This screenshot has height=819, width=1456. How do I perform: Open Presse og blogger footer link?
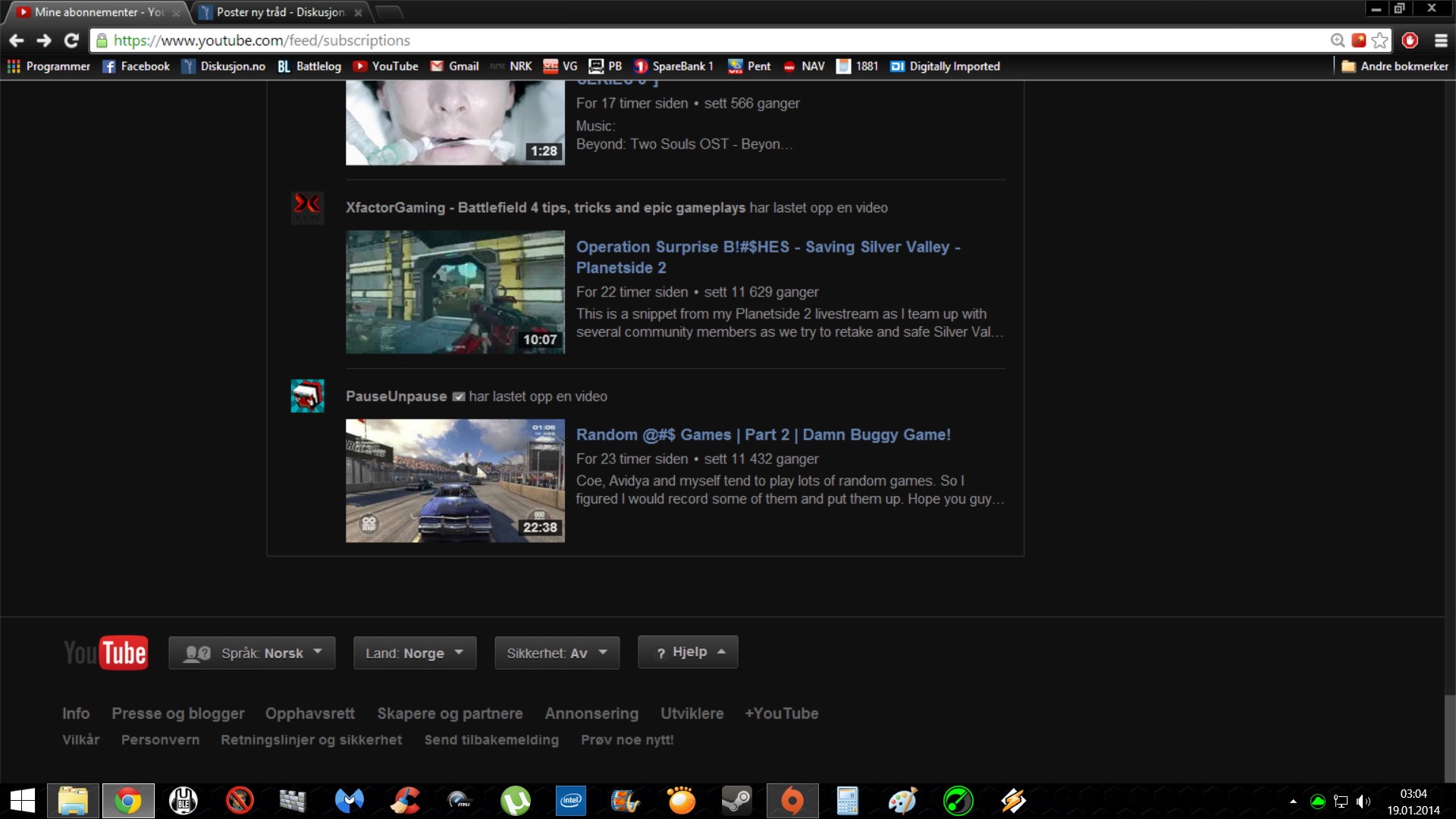click(x=178, y=714)
